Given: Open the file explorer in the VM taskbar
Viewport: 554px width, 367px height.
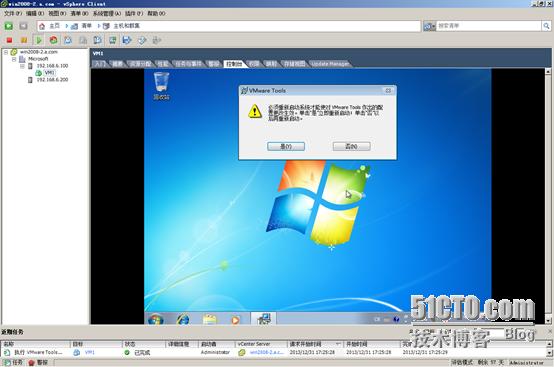Looking at the screenshot, I should [x=210, y=319].
